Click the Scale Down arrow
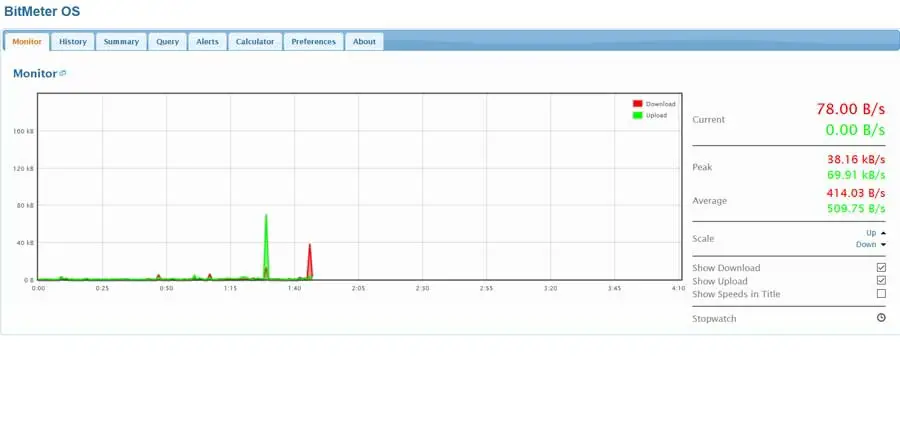The height and width of the screenshot is (428, 900). [883, 244]
